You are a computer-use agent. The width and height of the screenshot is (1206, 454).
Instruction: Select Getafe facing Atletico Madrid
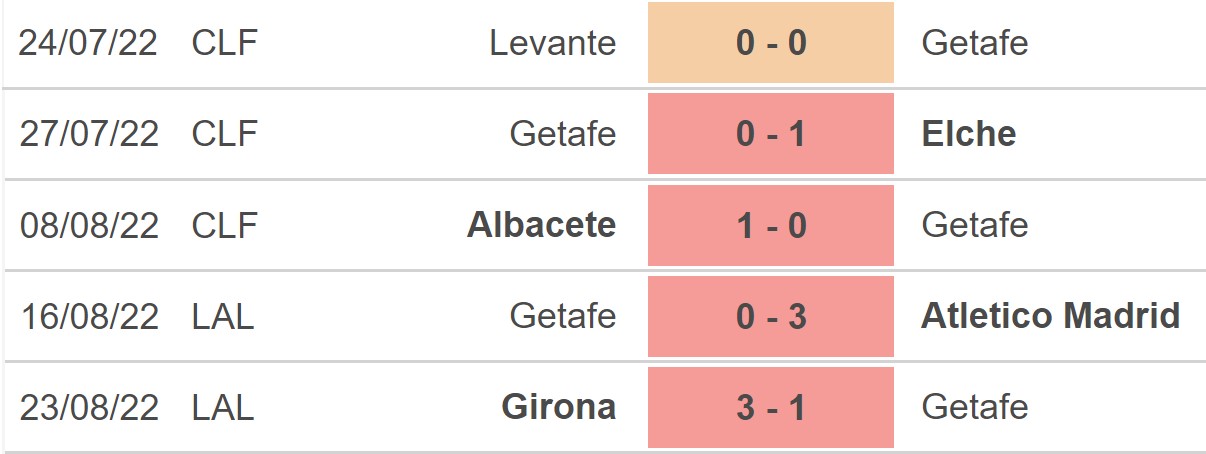(562, 316)
